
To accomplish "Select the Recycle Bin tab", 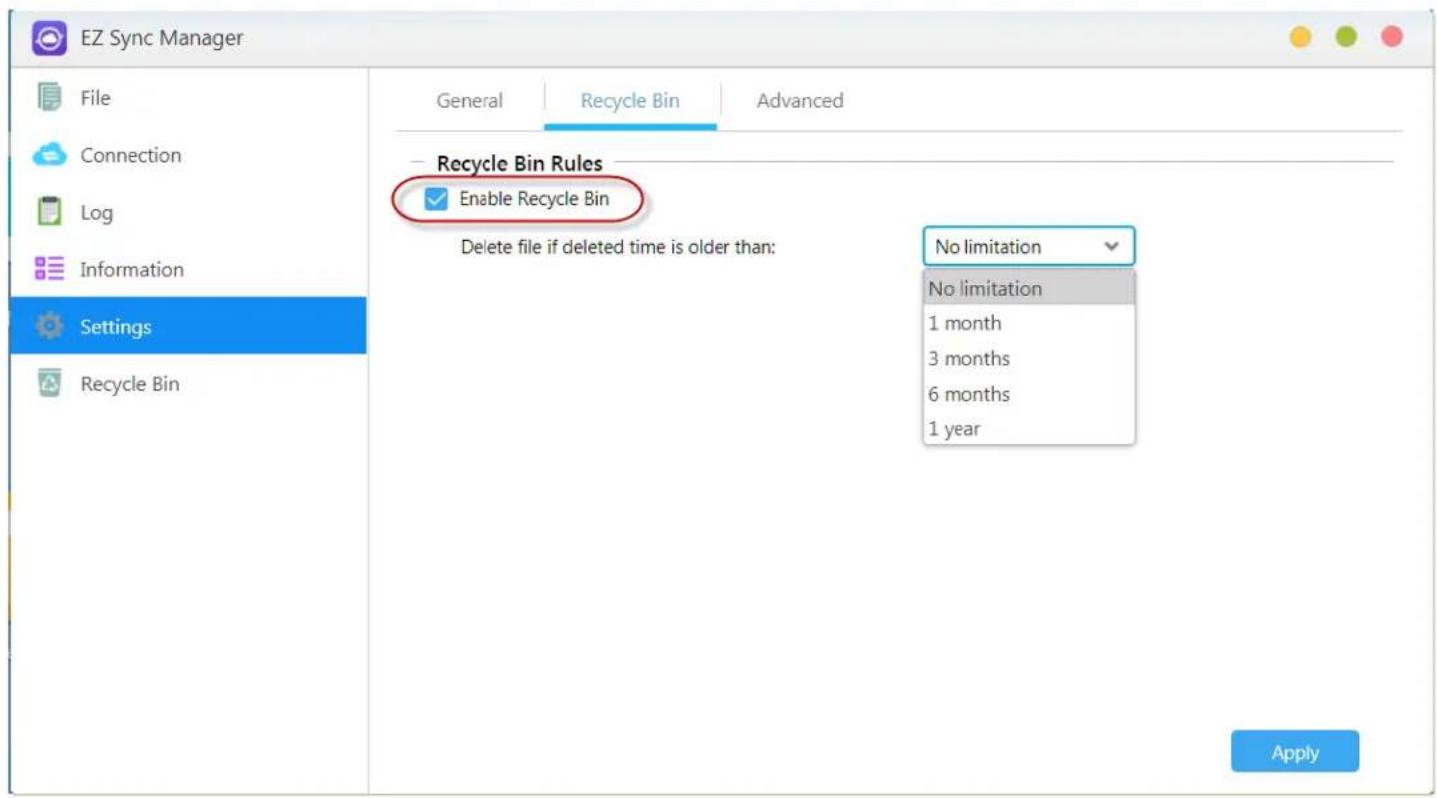I will click(630, 101).
